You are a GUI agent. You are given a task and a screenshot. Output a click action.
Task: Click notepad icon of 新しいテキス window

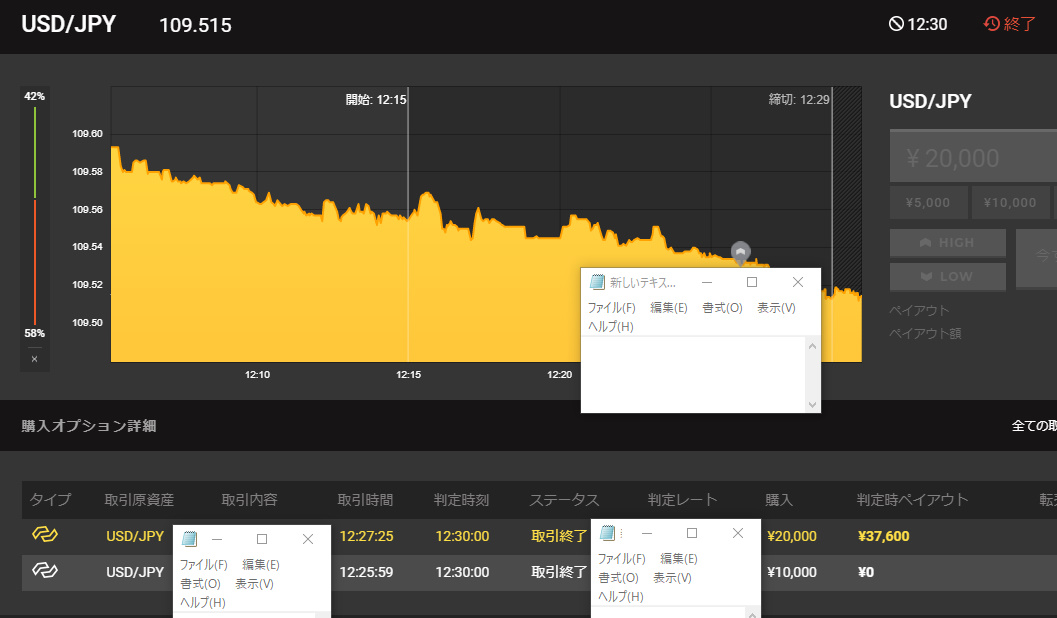coord(597,282)
